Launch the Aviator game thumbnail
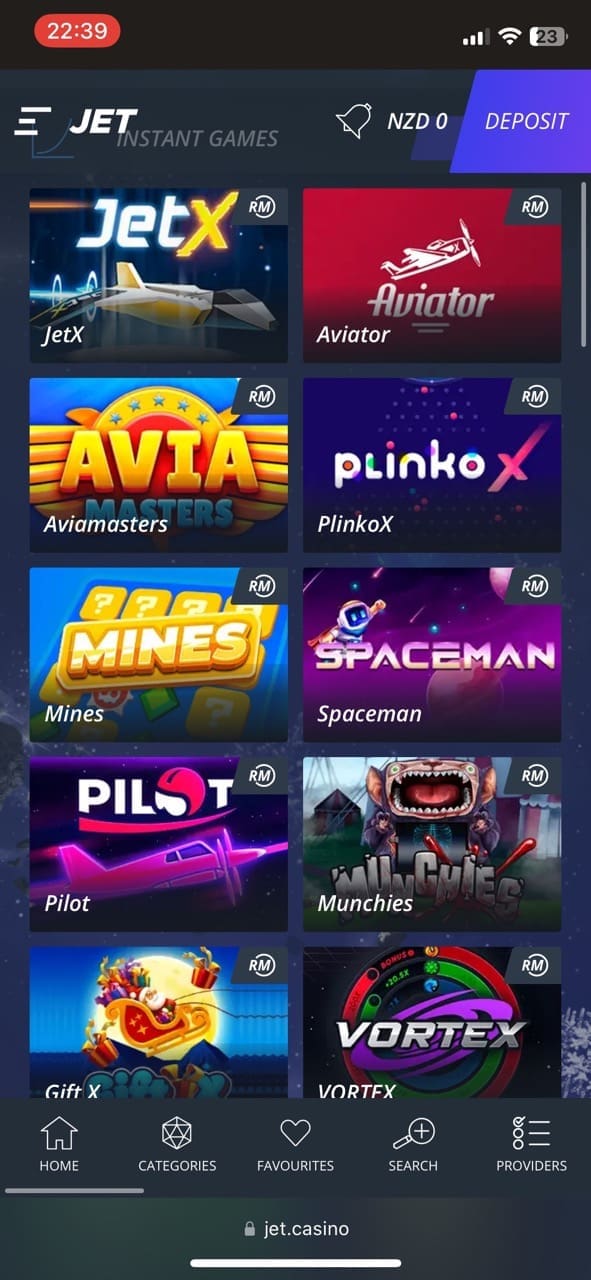Viewport: 591px width, 1280px height. click(432, 275)
